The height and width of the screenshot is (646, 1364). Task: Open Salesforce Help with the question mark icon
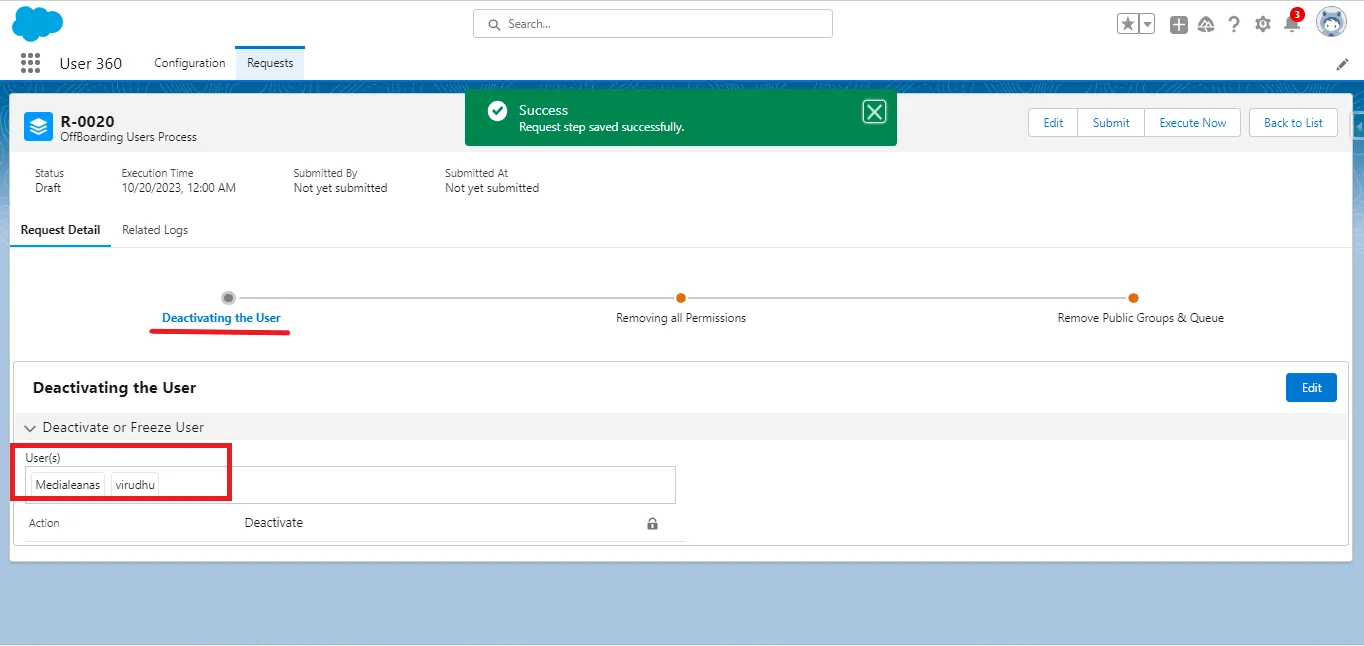pyautogui.click(x=1234, y=22)
